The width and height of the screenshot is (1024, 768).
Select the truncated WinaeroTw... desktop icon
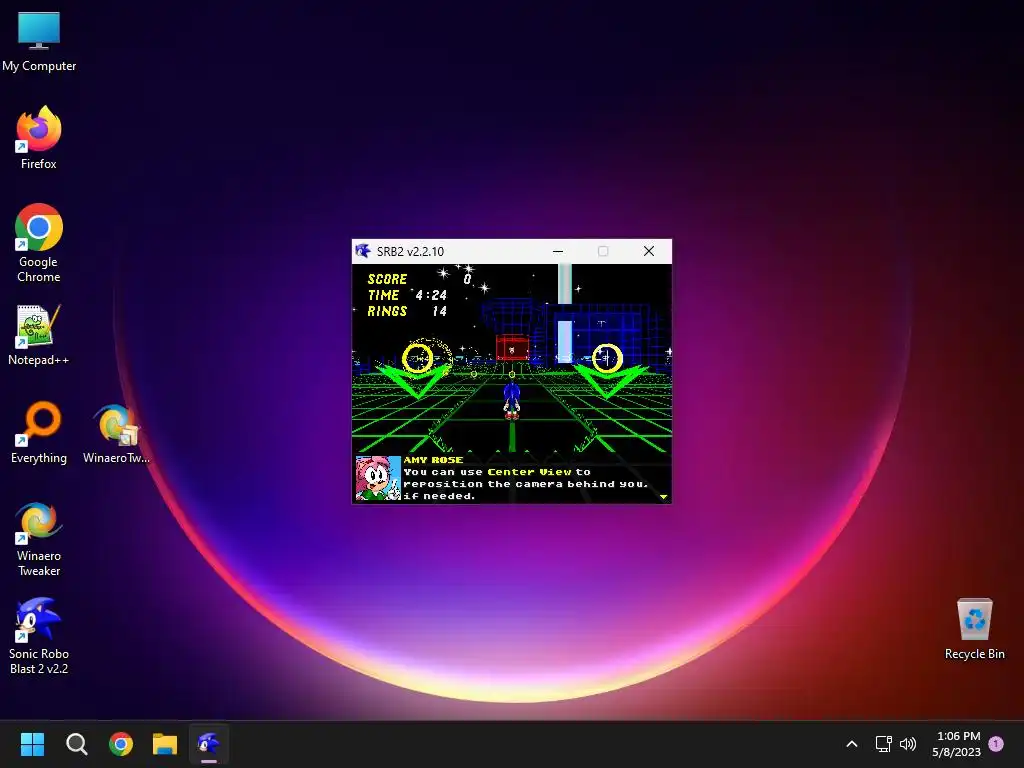click(116, 433)
